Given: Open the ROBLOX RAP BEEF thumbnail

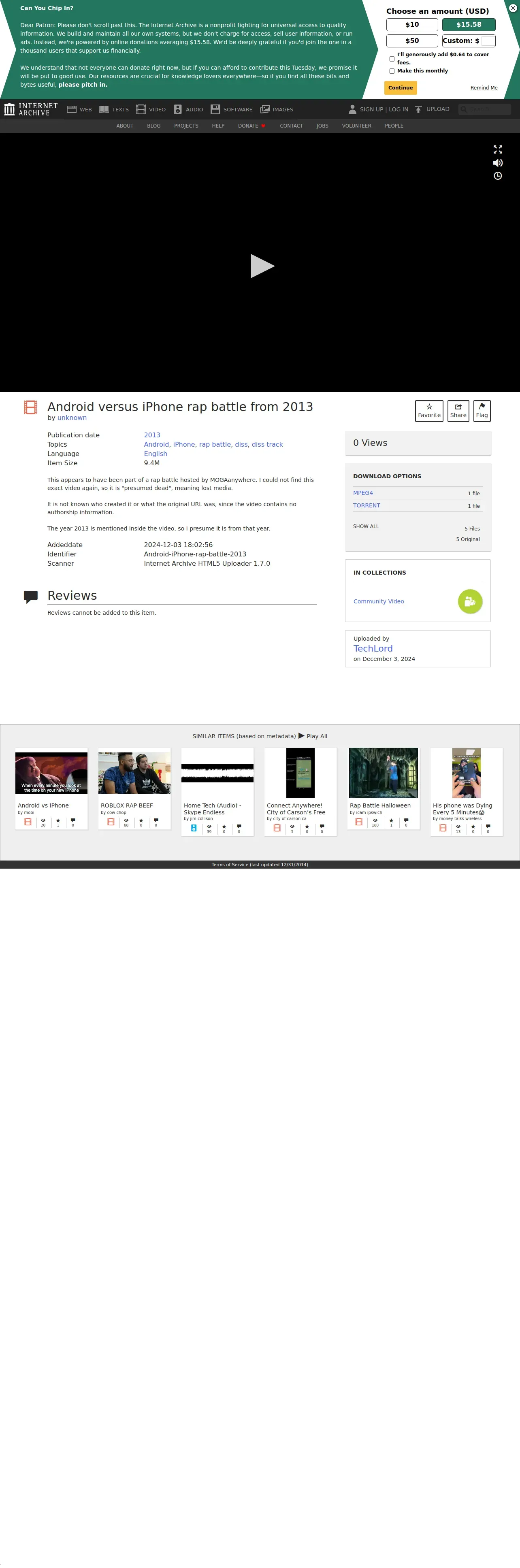Looking at the screenshot, I should tap(134, 773).
